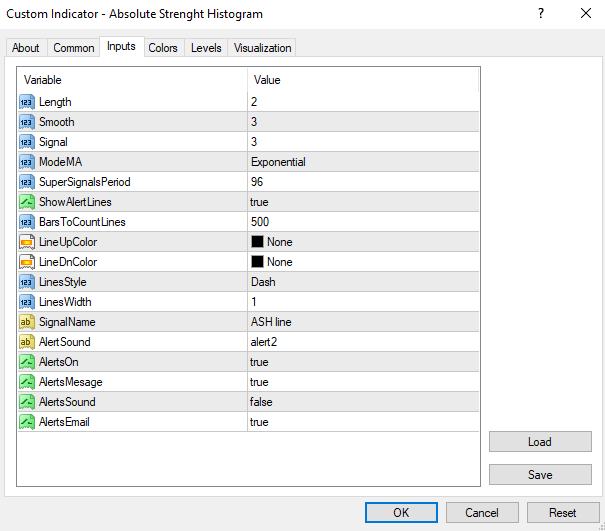
Task: Switch to the Colors tab
Action: coord(163,48)
